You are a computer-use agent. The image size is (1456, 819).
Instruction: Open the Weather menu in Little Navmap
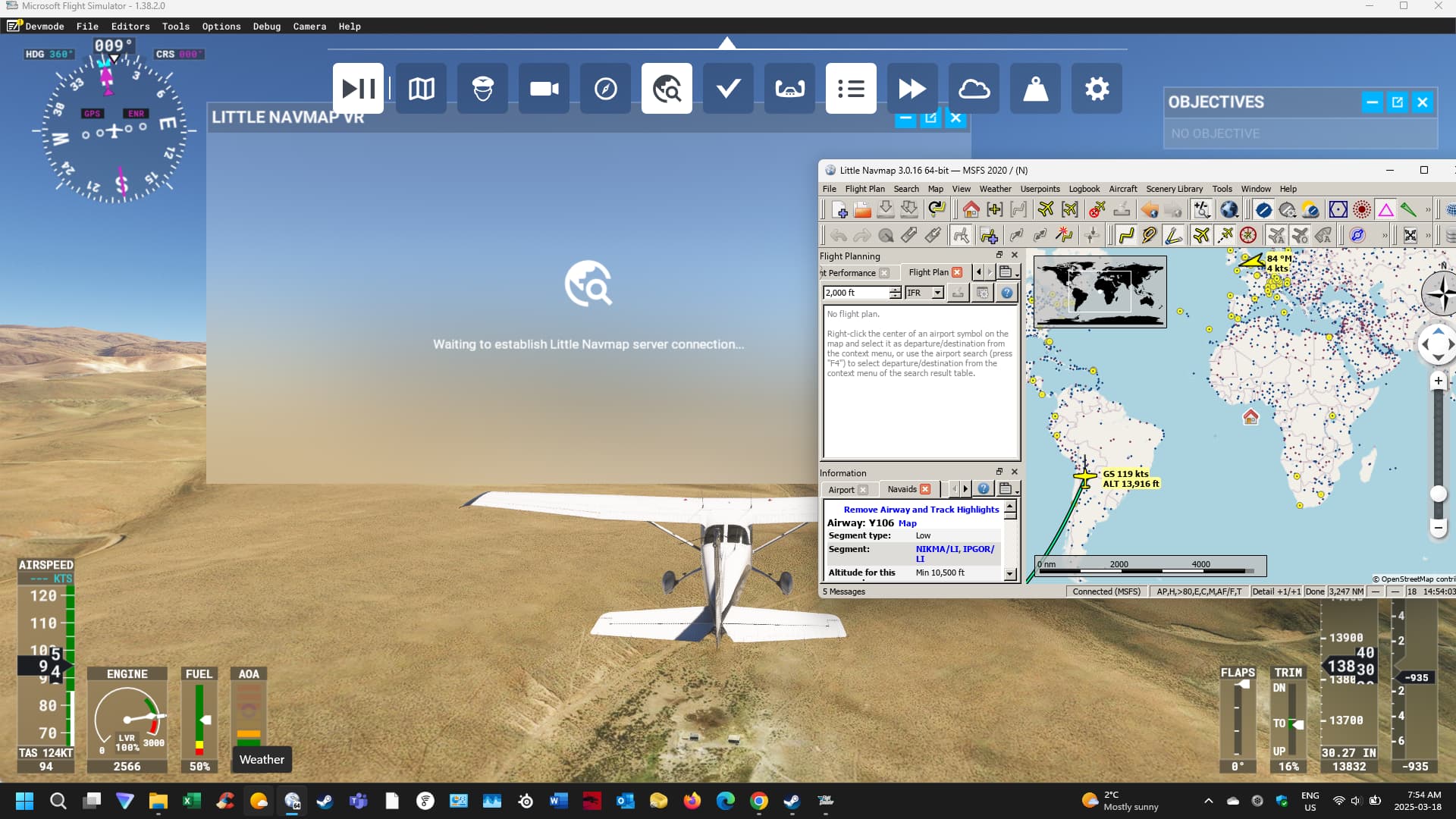pos(995,189)
